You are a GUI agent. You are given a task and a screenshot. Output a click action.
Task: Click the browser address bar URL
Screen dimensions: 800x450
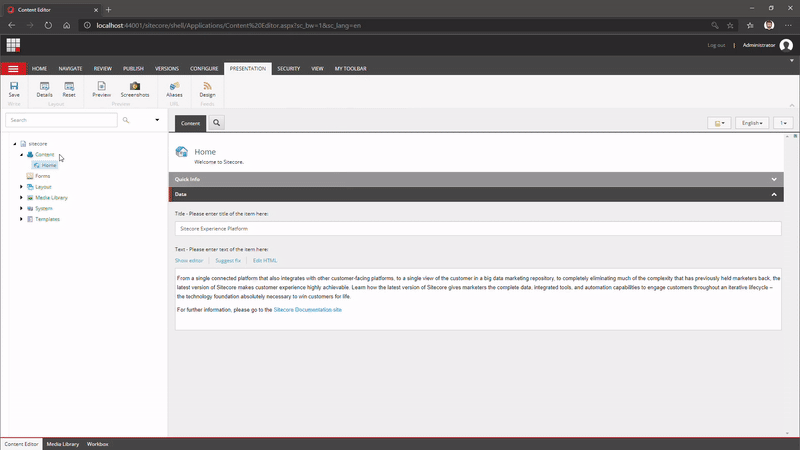point(229,26)
